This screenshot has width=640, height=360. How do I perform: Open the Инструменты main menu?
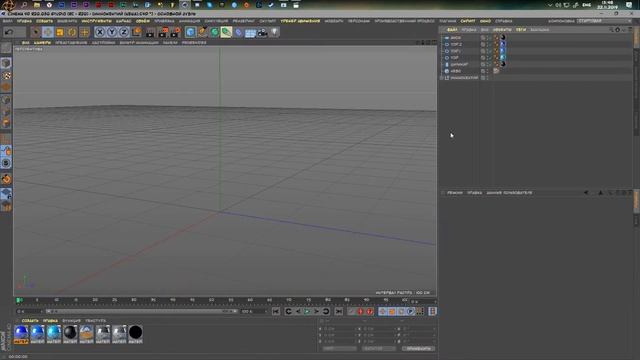tap(96, 21)
